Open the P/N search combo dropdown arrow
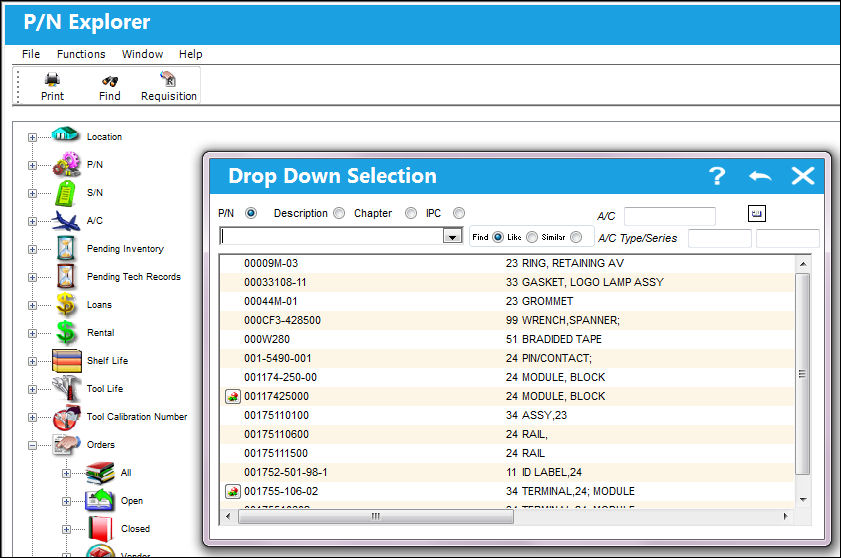Image resolution: width=841 pixels, height=558 pixels. tap(453, 236)
